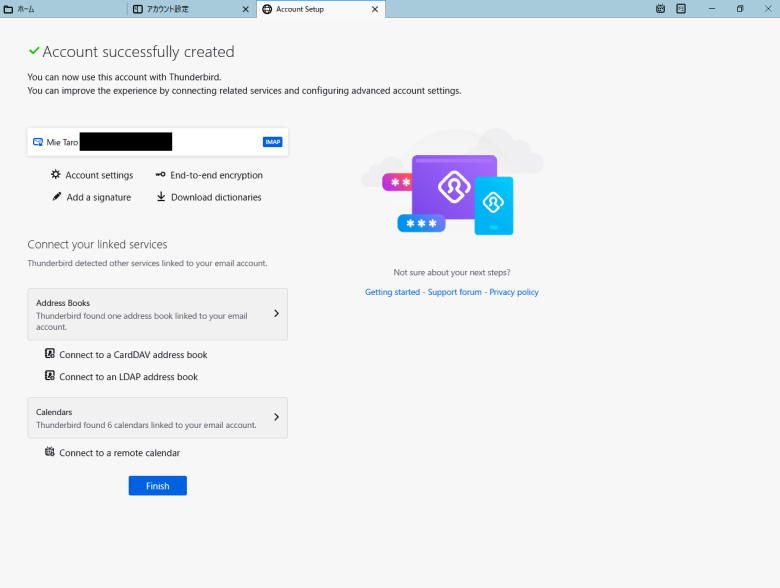
Task: Select the Account Setup tab
Action: click(321, 9)
